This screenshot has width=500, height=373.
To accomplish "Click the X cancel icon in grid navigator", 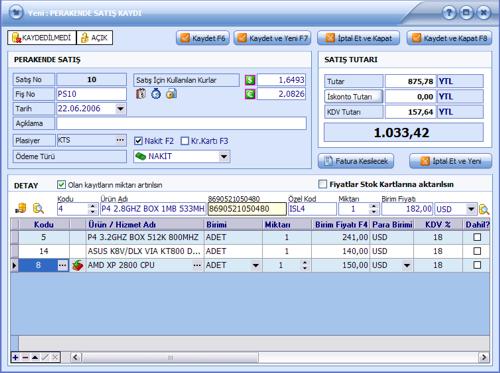I will click(x=55, y=357).
